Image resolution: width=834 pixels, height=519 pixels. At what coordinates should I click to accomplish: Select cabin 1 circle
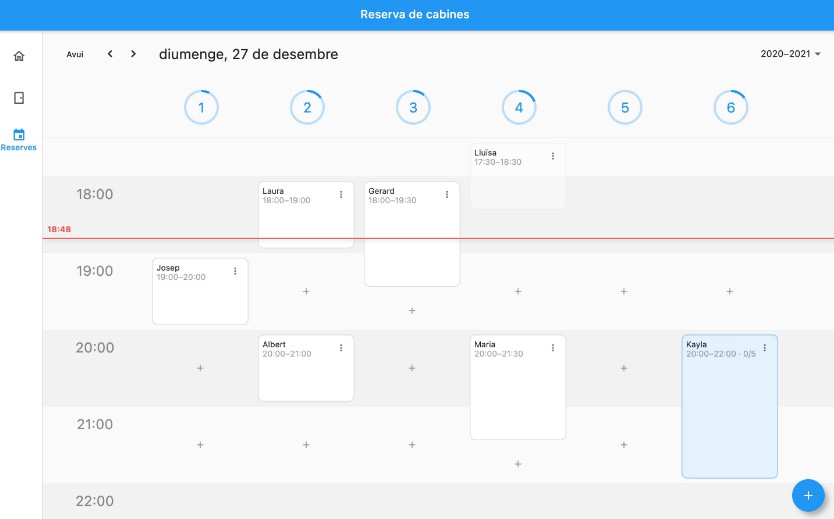(201, 107)
